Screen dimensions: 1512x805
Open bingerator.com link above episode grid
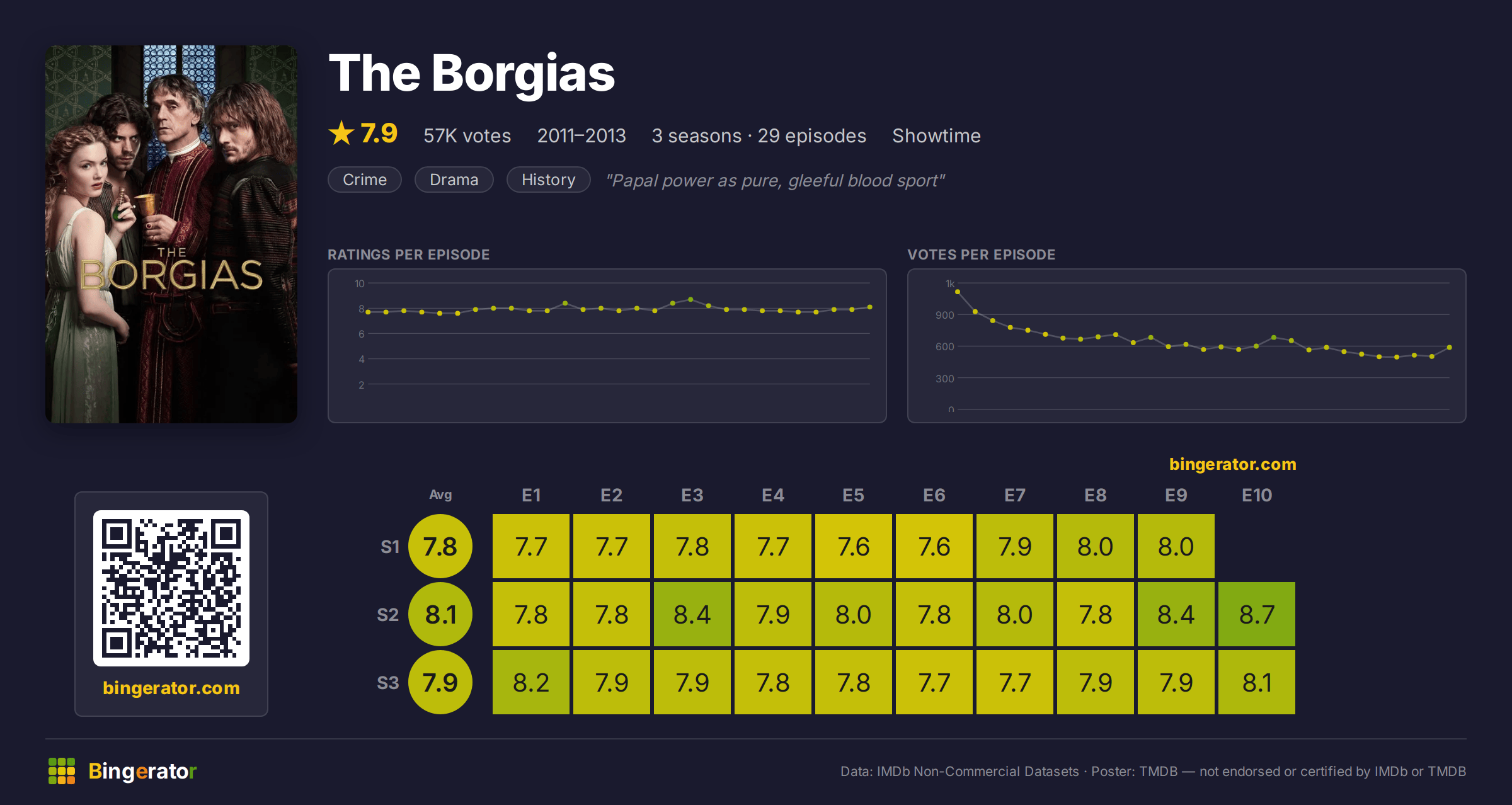1232,464
